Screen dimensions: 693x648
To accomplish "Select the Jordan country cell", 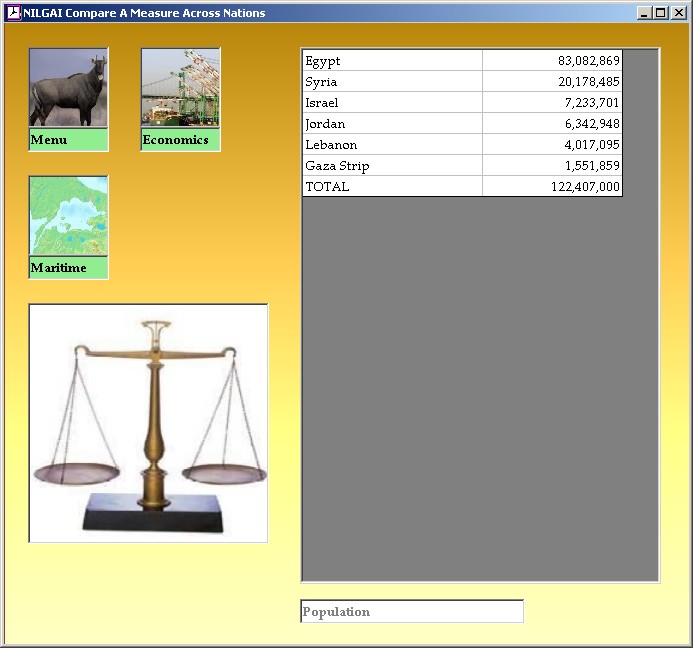I will 392,124.
